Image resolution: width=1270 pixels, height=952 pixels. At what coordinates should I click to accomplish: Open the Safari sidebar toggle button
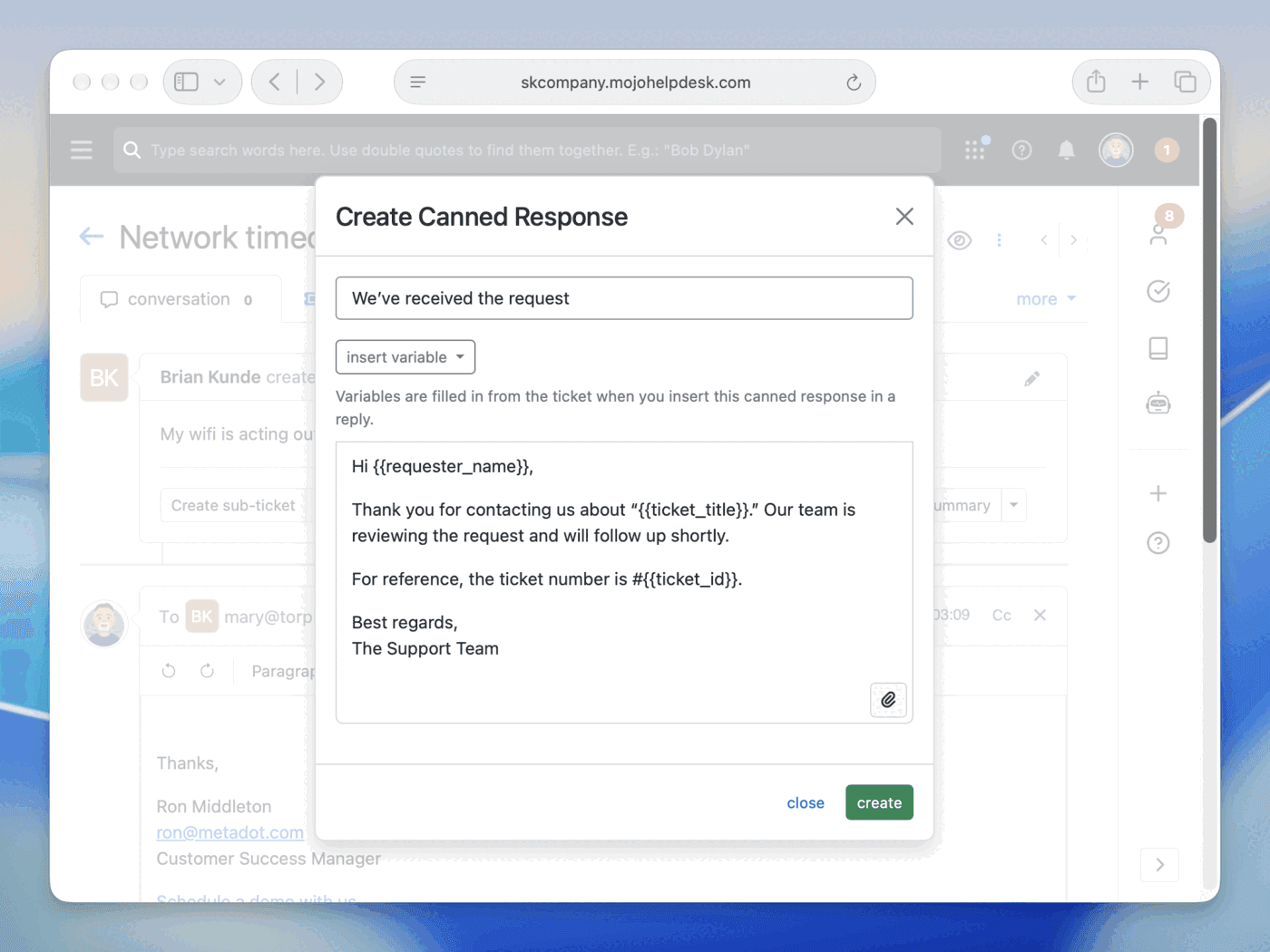pos(187,82)
